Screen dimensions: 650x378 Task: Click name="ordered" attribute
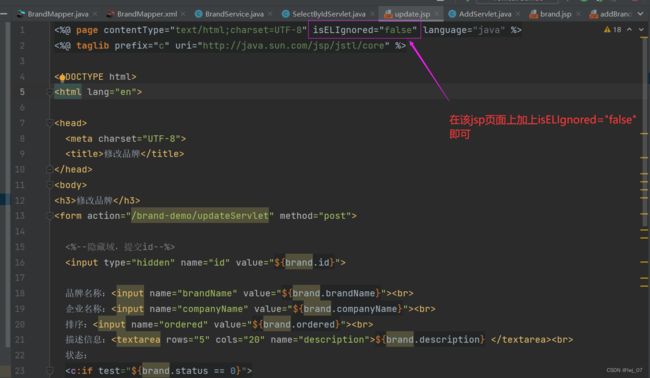tap(170, 324)
